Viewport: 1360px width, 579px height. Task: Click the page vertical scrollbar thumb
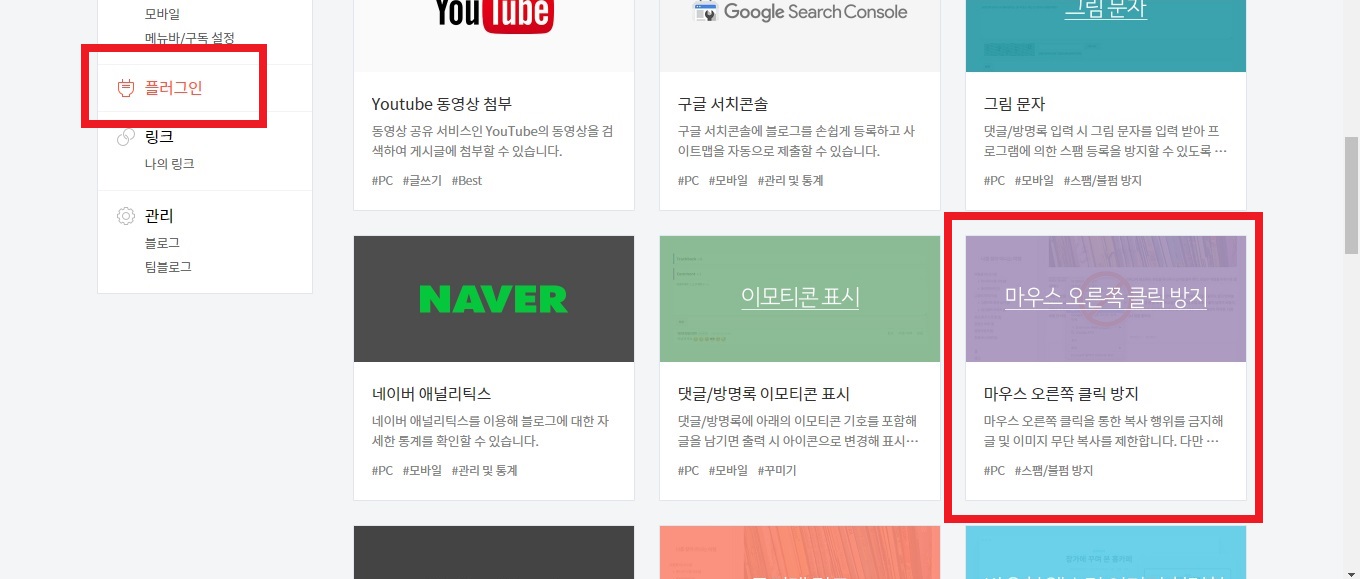point(1351,198)
